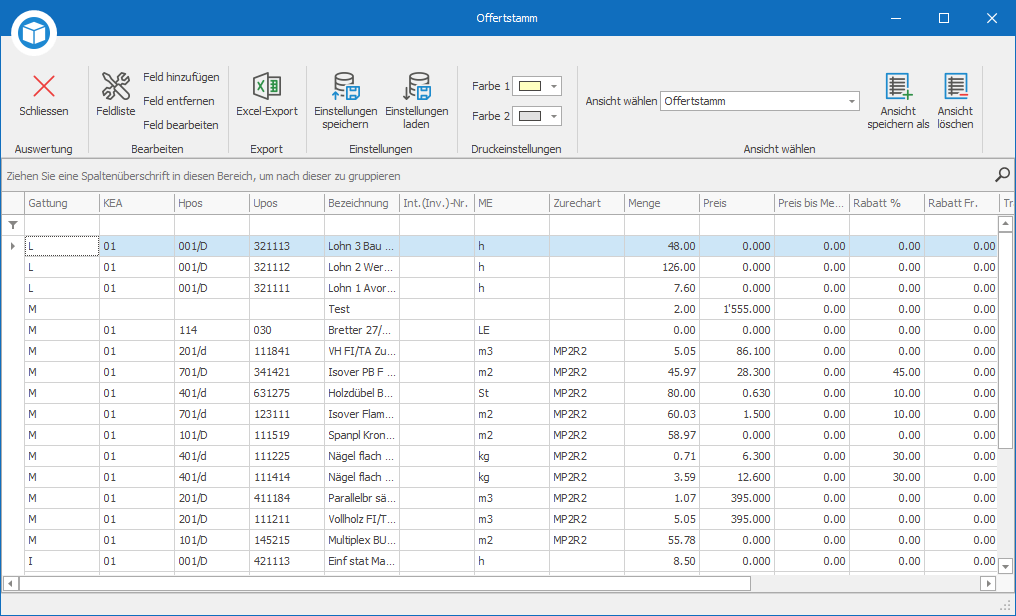Open the search magnifier in group panel
The width and height of the screenshot is (1016, 616).
pyautogui.click(x=1002, y=175)
